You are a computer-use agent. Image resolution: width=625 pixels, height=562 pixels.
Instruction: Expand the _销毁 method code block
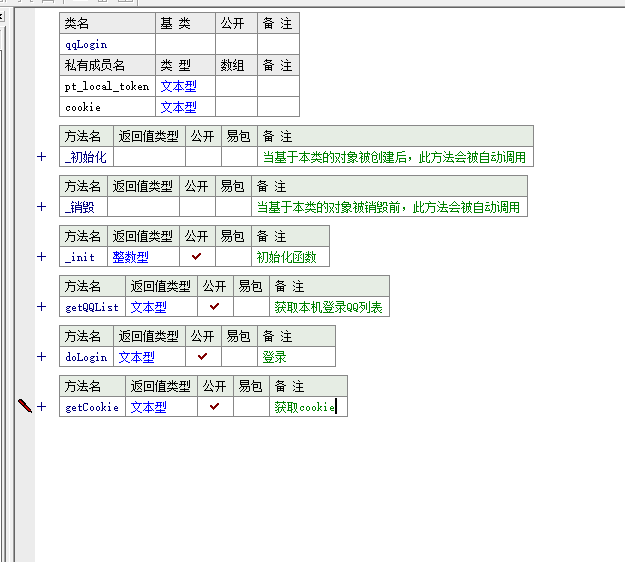click(x=42, y=207)
